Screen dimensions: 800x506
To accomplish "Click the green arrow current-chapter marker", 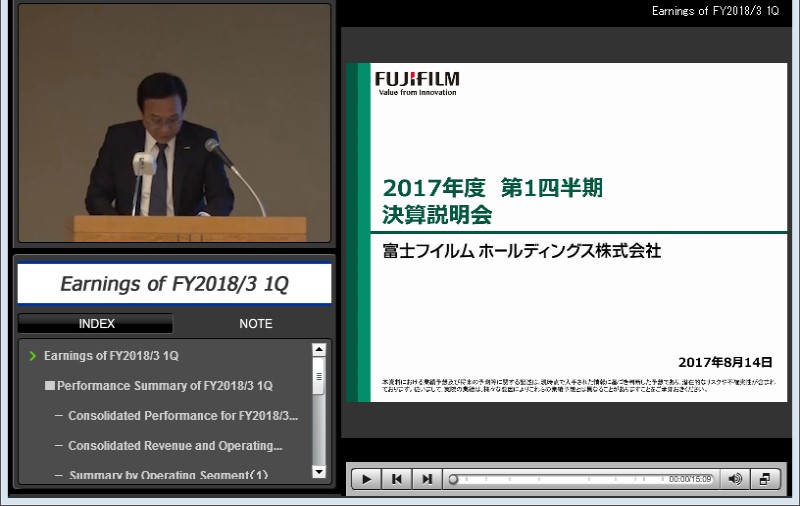I will point(33,356).
